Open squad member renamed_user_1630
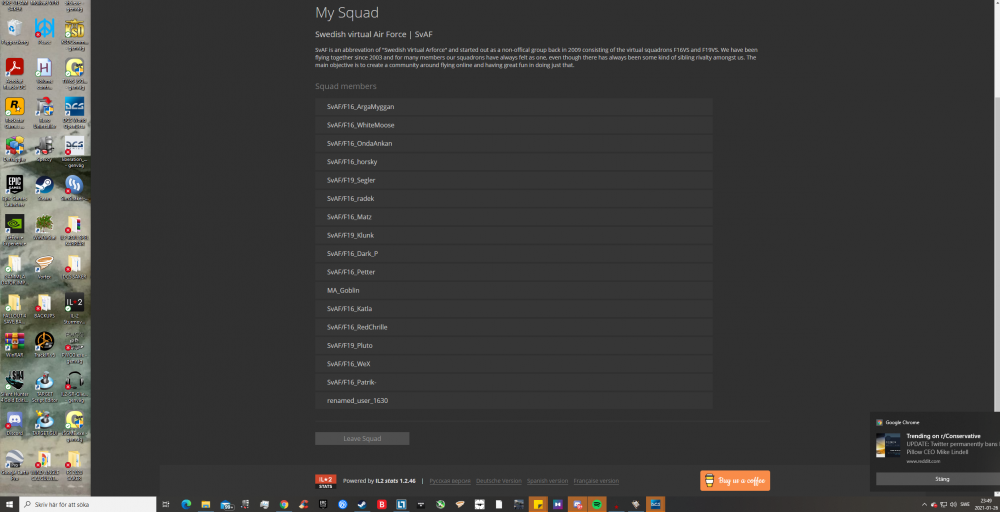The image size is (1000, 512). 513,400
